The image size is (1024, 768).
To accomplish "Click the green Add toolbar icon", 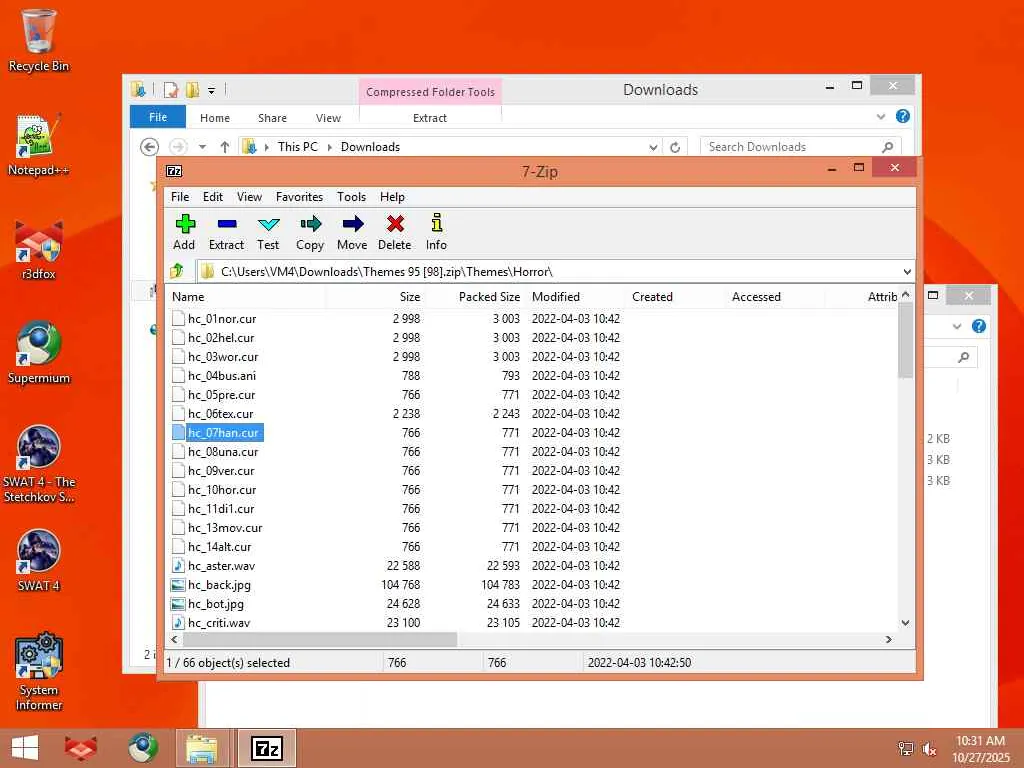I will (x=185, y=224).
